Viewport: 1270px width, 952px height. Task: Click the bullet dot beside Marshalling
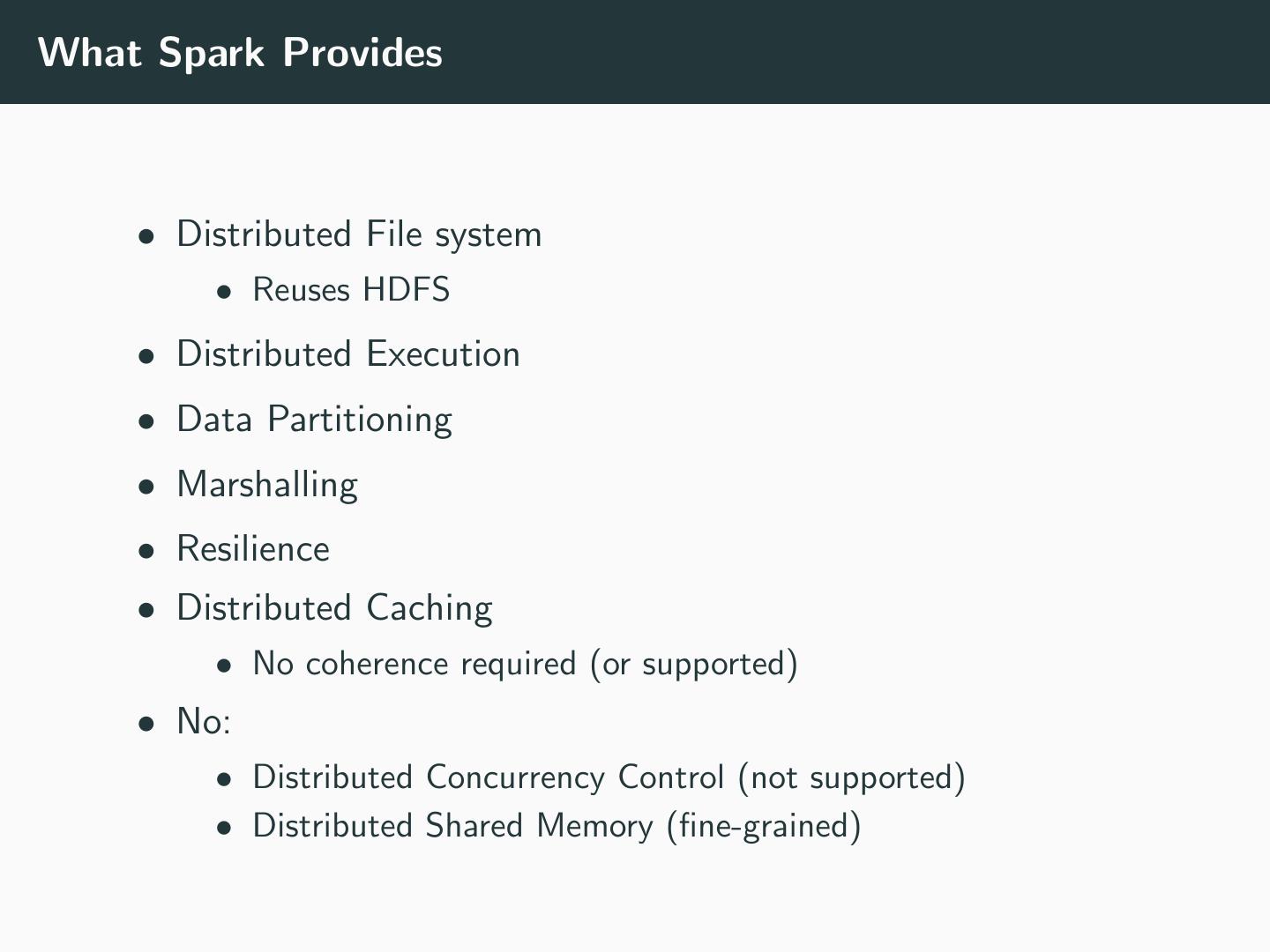(x=147, y=487)
